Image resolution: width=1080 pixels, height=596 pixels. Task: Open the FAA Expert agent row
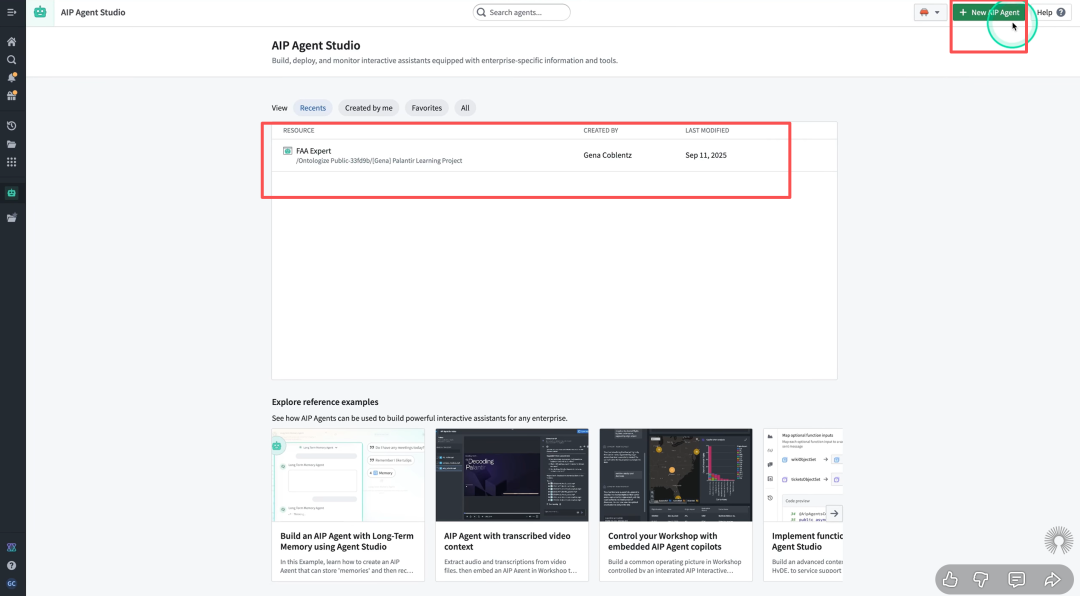point(554,155)
